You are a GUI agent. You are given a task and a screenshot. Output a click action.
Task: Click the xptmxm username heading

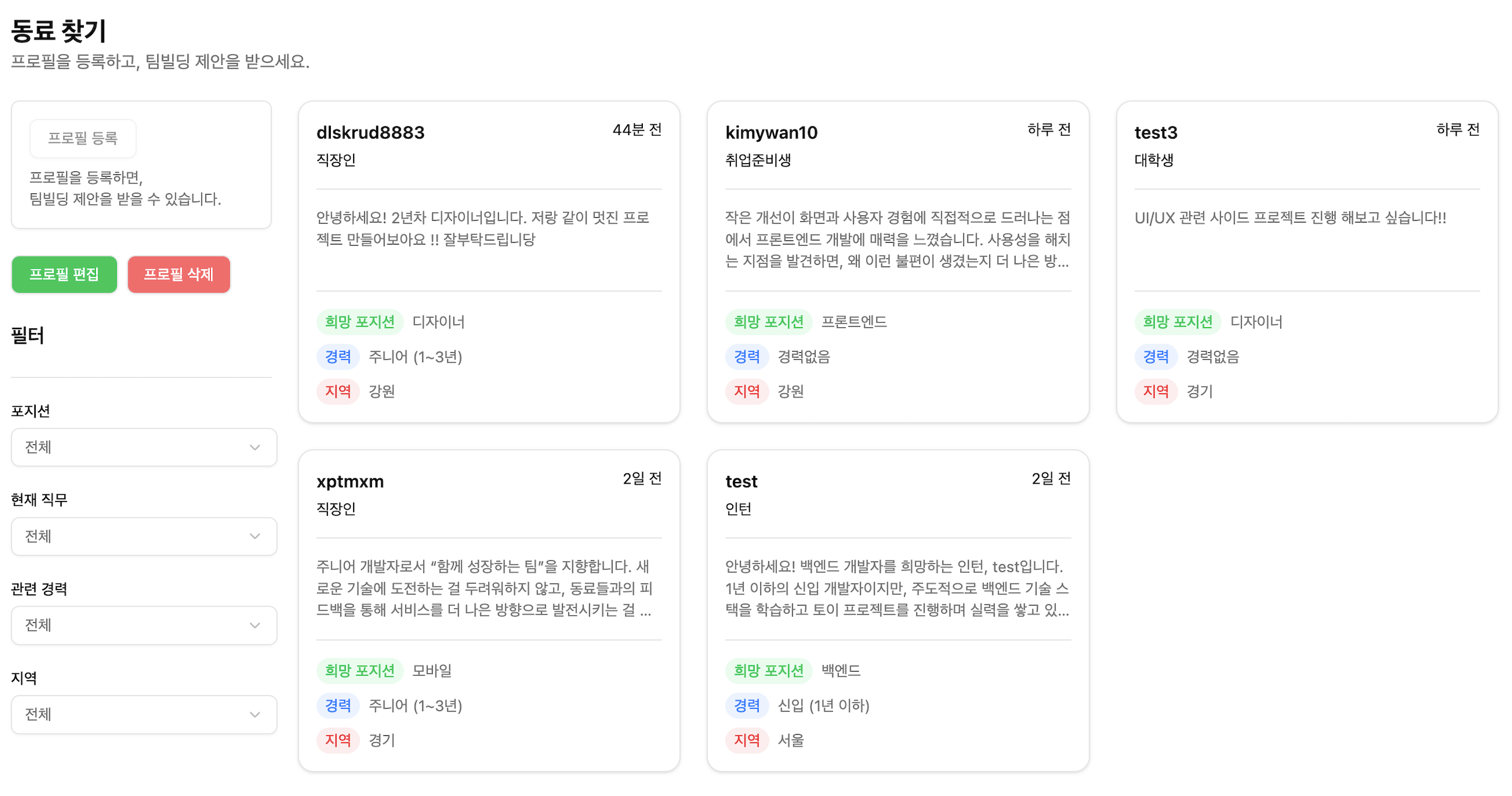(x=350, y=481)
